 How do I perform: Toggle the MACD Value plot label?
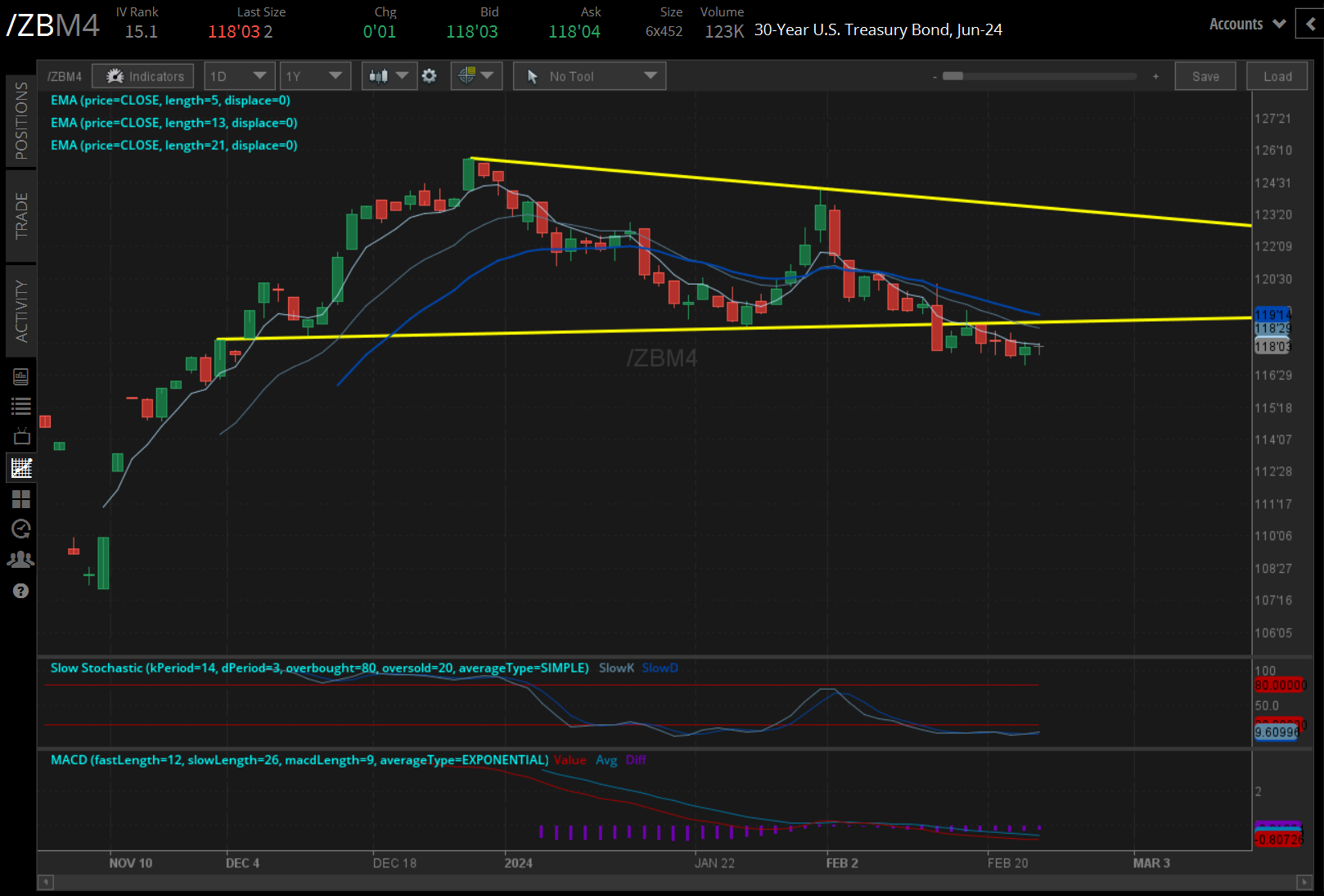570,760
